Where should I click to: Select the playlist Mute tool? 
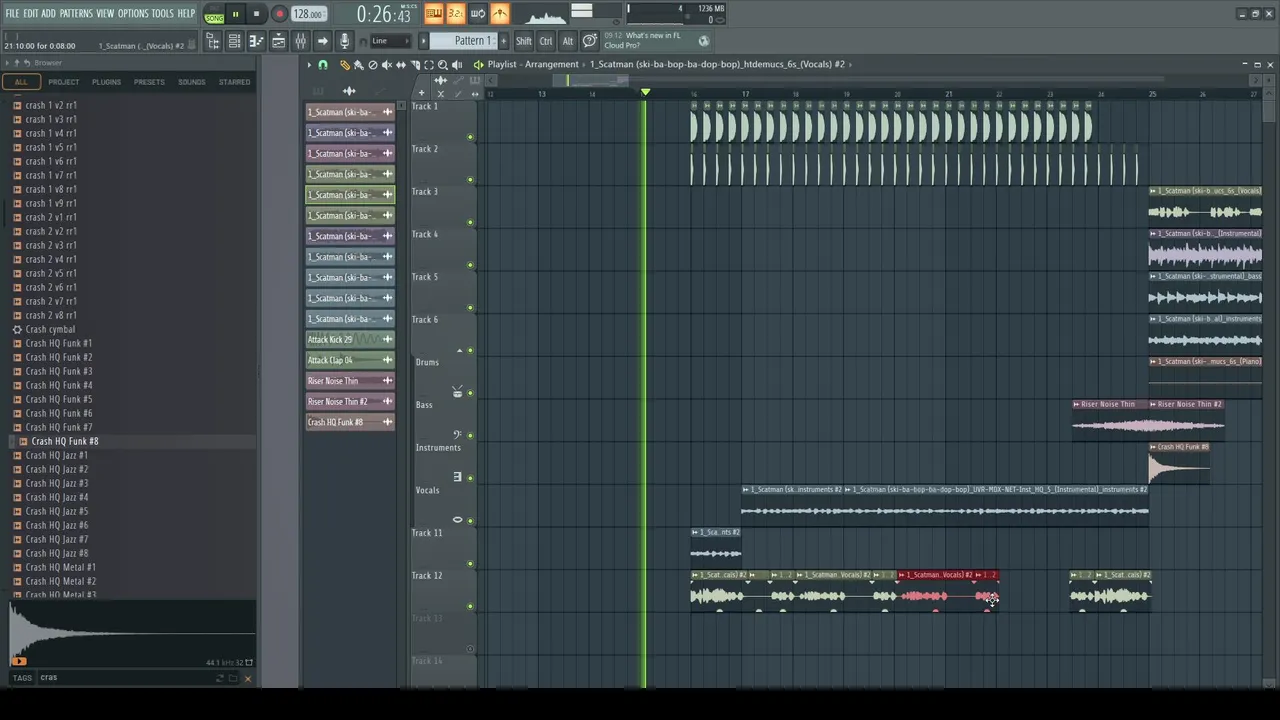coord(387,65)
